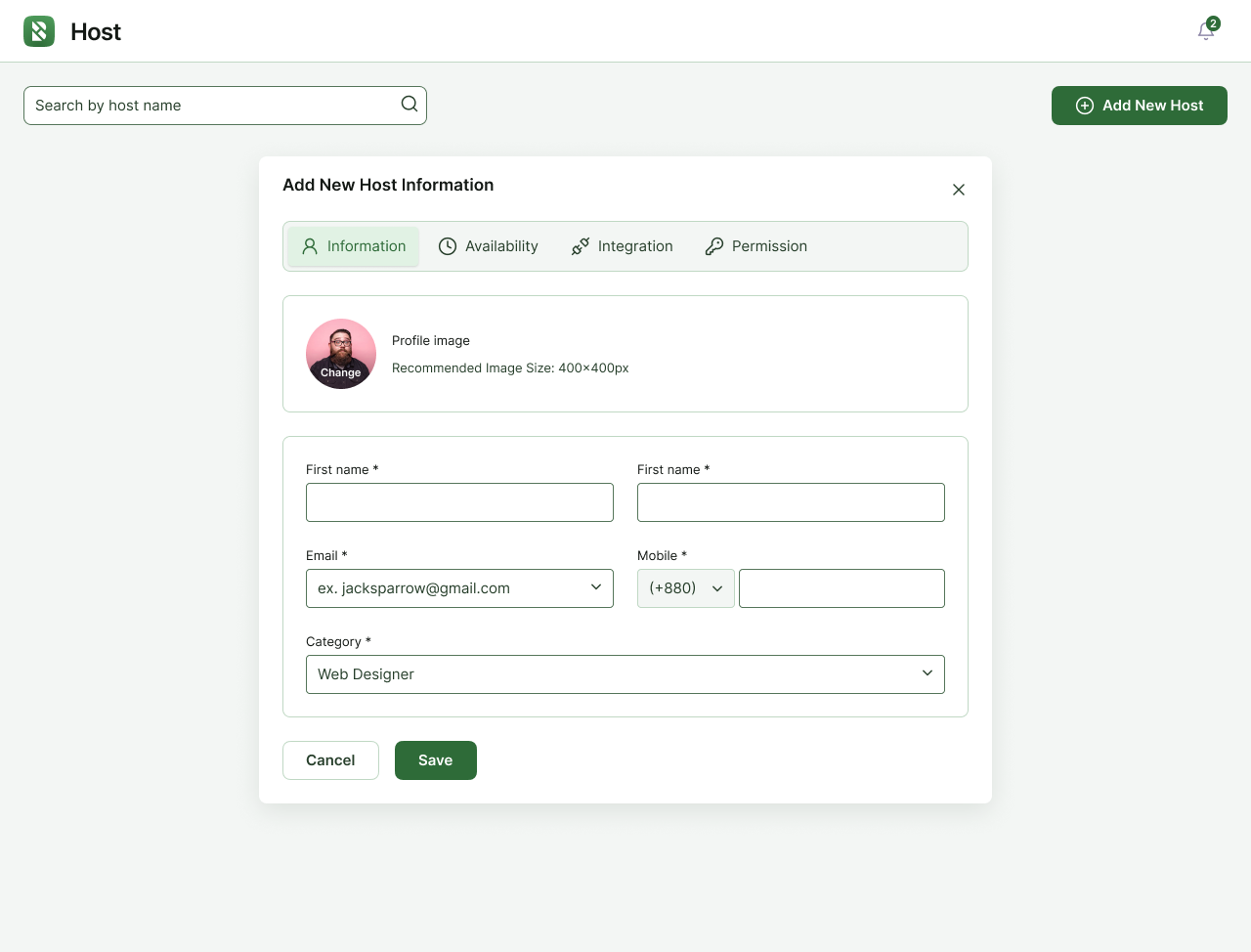Screen dimensions: 1251x952
Task: Click the green app logo icon
Action: (39, 31)
